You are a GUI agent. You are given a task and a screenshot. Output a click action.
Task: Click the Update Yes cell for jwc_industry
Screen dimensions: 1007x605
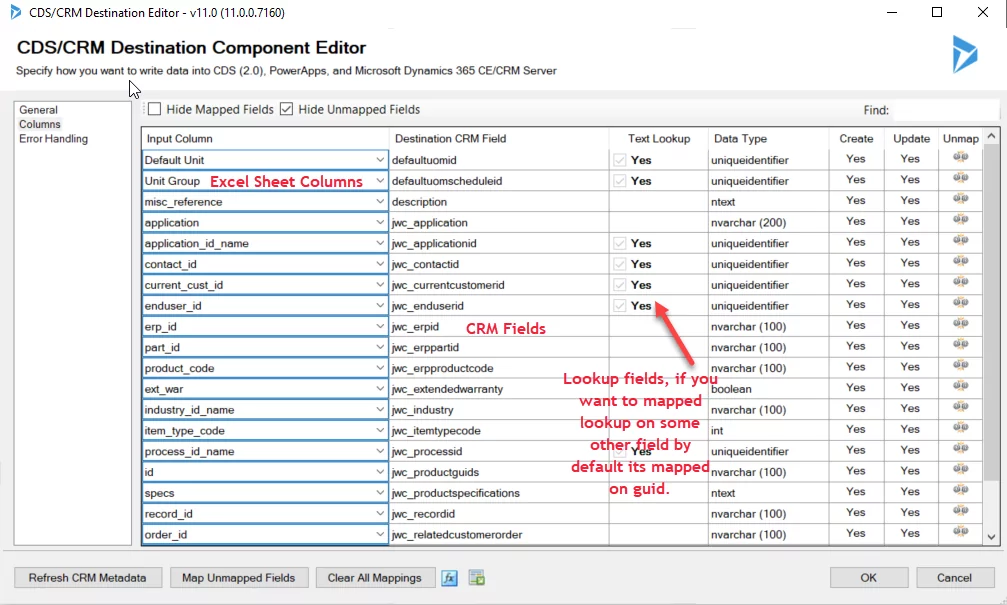pyautogui.click(x=910, y=408)
